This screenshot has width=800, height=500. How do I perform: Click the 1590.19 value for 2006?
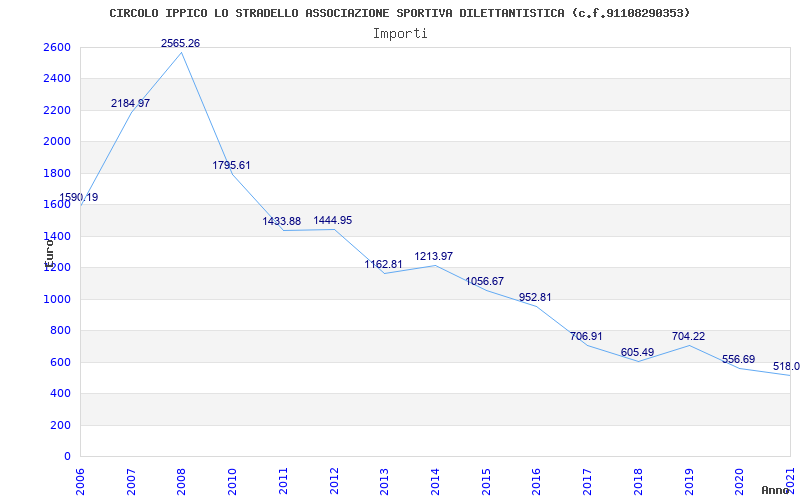[x=79, y=197]
